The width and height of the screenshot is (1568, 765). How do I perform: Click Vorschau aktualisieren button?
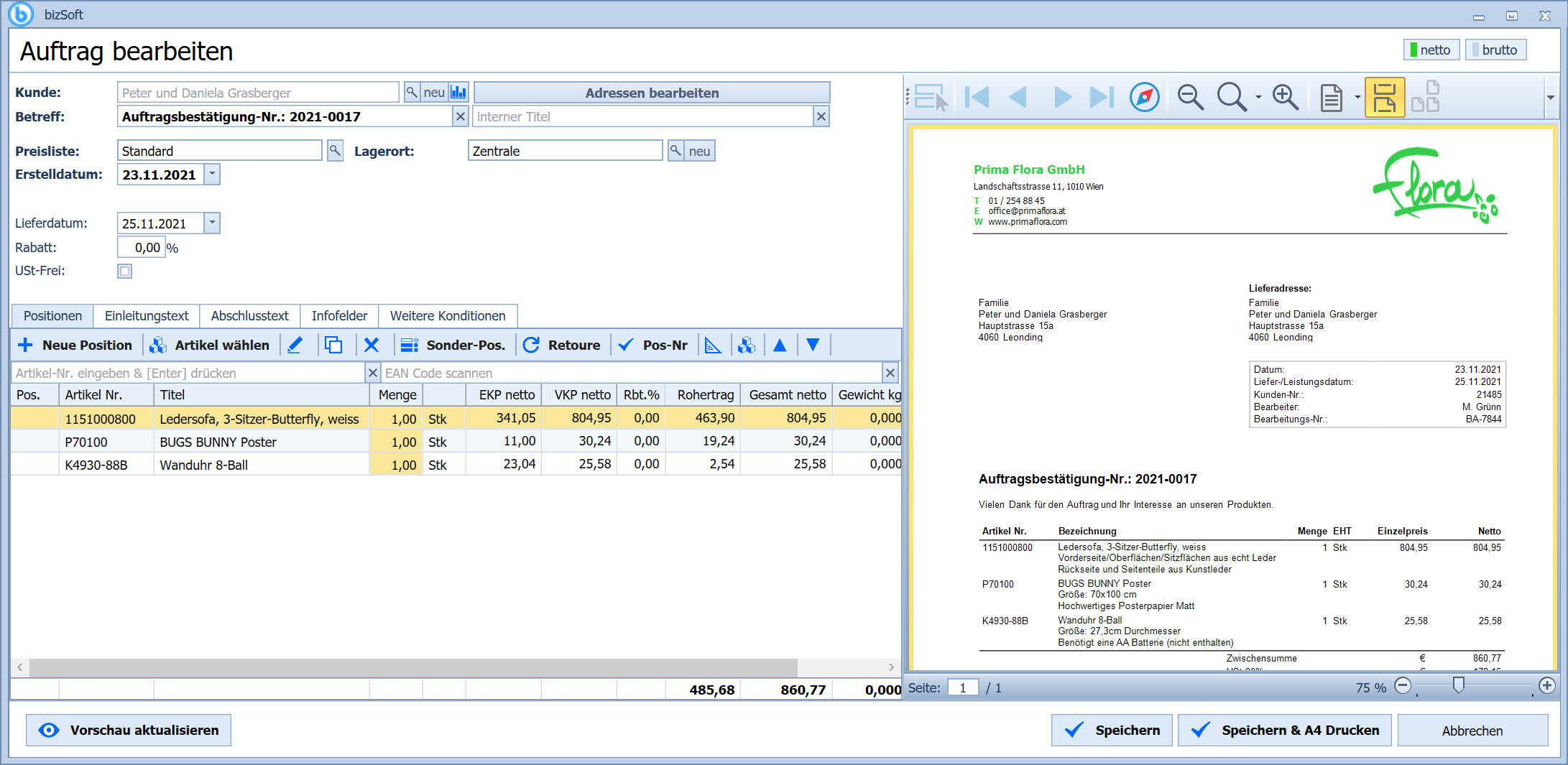tap(129, 730)
